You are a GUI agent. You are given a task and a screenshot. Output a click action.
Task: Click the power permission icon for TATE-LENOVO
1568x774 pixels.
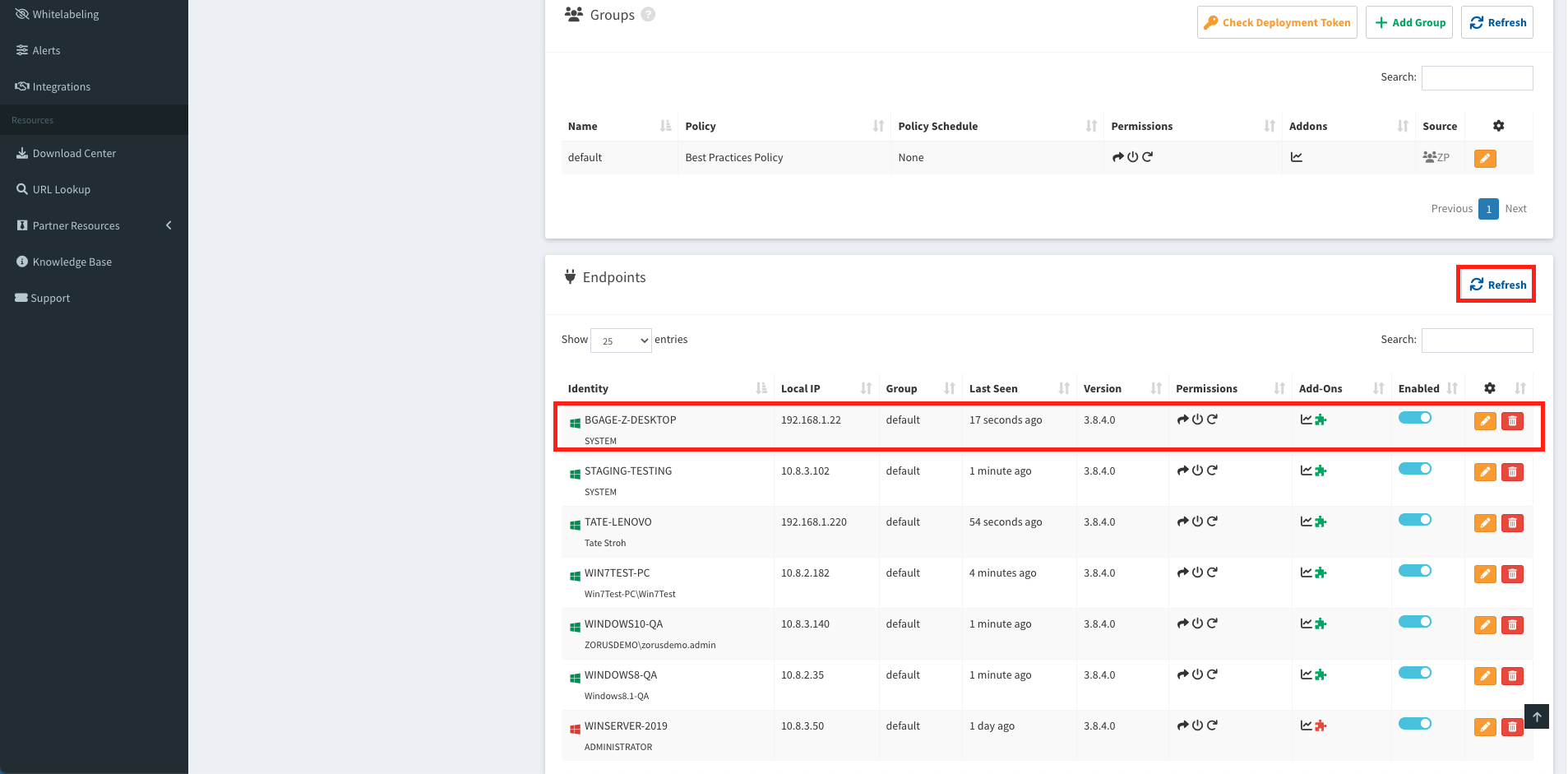(1197, 521)
